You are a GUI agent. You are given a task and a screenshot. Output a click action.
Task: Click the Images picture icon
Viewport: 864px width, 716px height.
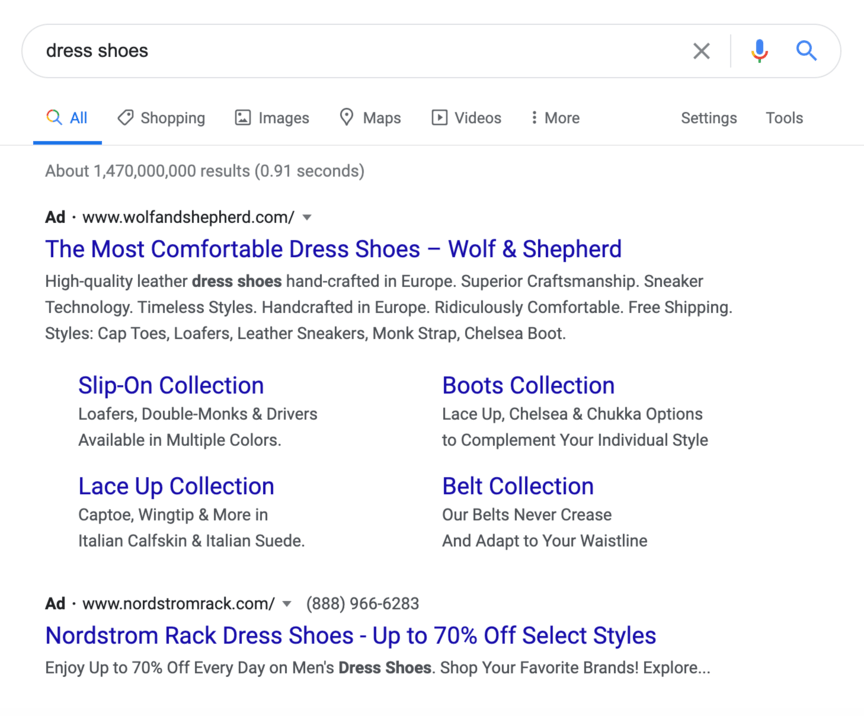243,117
